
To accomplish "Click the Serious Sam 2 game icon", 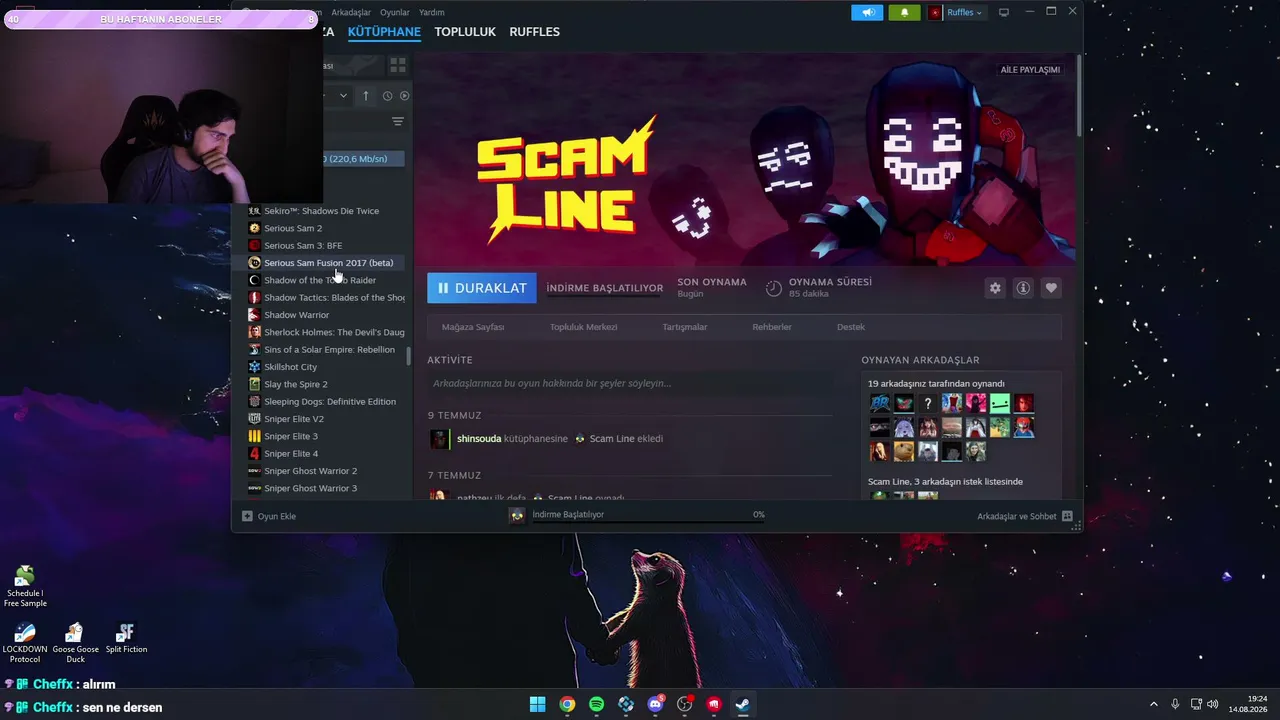I will pyautogui.click(x=254, y=228).
